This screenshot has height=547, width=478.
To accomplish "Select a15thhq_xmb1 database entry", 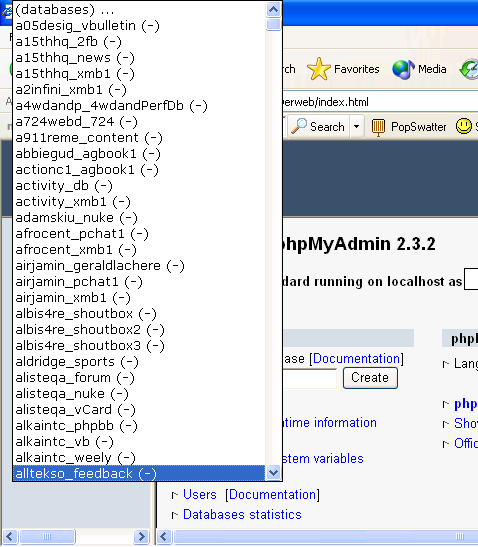I will [x=139, y=74].
